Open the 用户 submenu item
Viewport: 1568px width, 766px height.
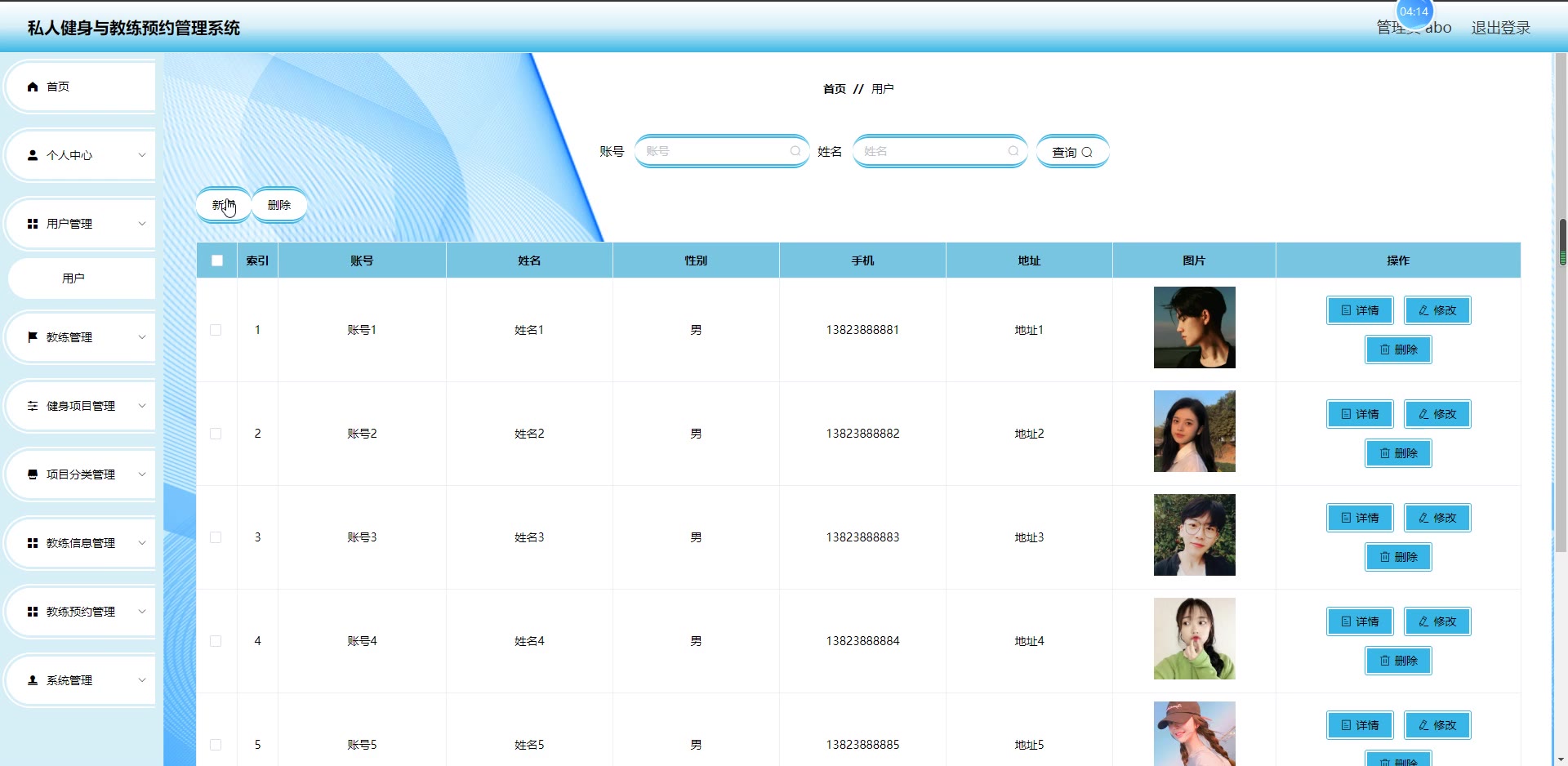click(73, 278)
